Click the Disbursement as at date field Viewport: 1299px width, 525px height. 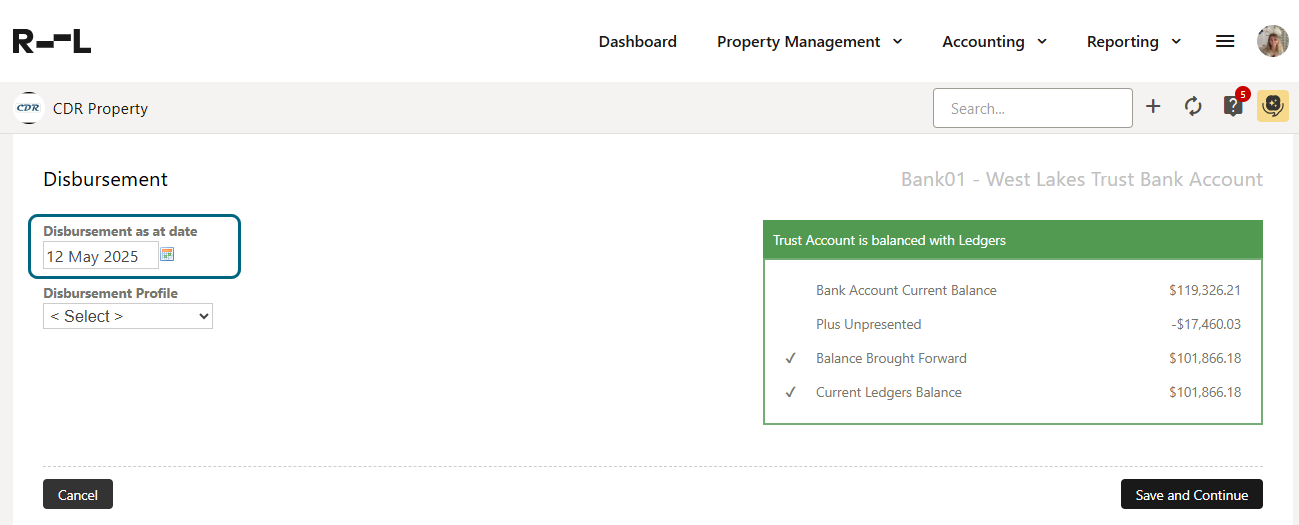point(101,256)
